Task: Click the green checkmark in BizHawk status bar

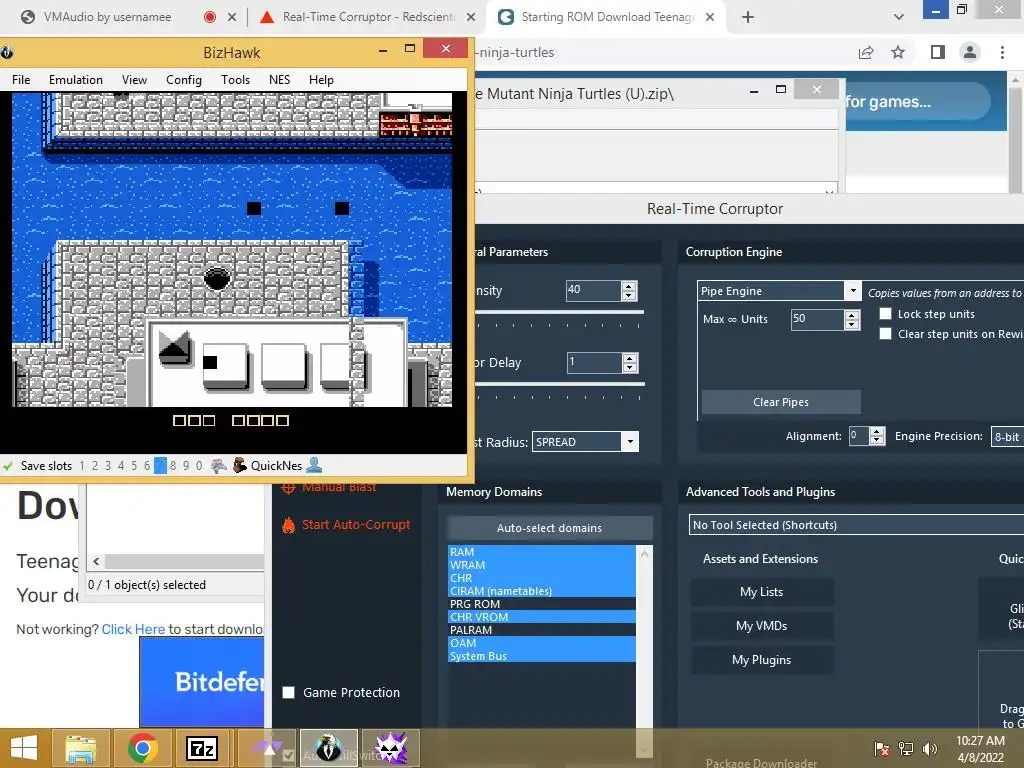Action: point(8,466)
